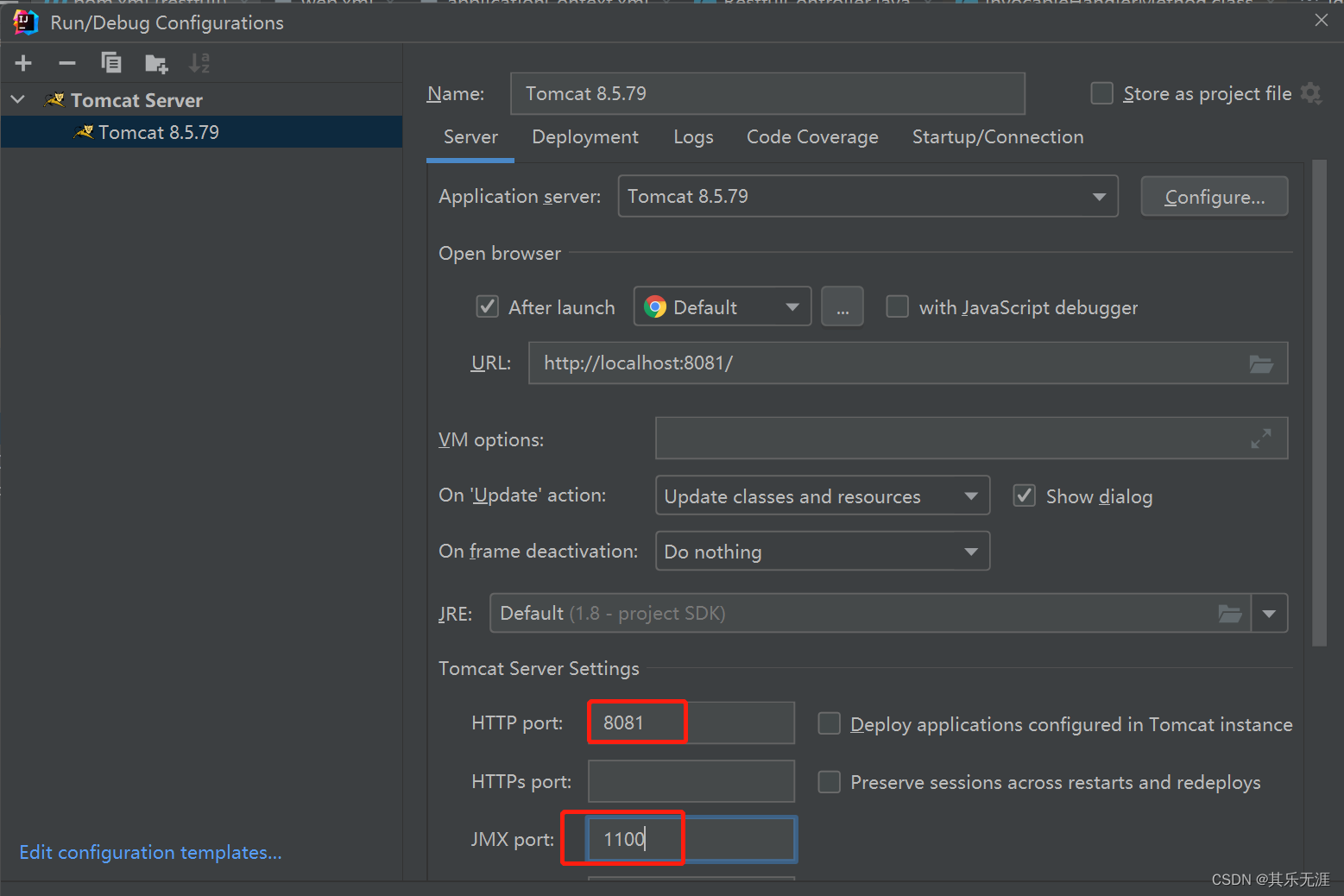Click the JMX port field

coord(691,839)
